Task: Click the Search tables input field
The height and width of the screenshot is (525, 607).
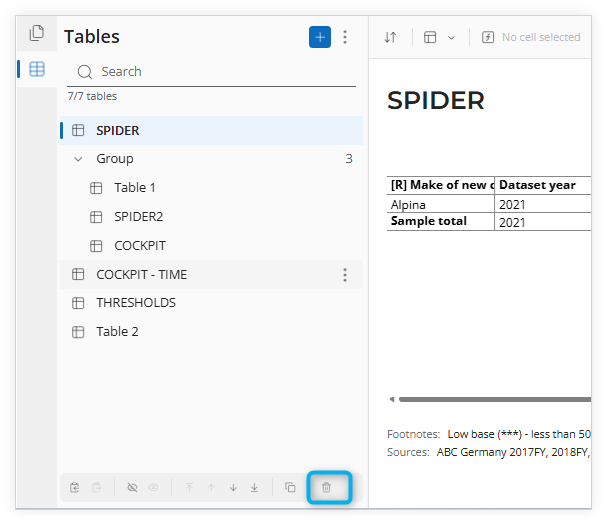Action: [211, 72]
